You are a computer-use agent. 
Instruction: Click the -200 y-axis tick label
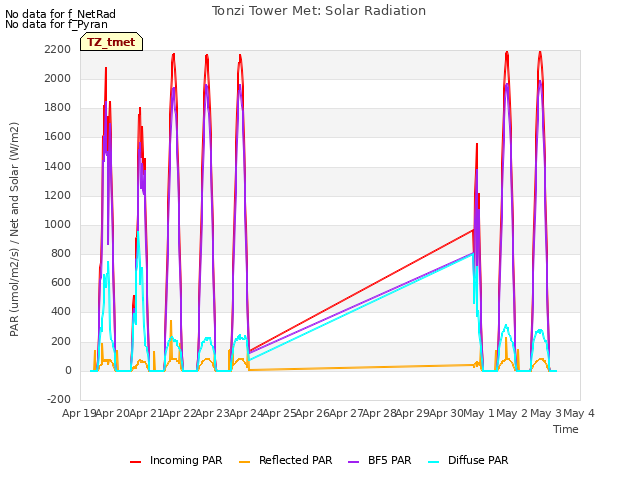point(59,400)
